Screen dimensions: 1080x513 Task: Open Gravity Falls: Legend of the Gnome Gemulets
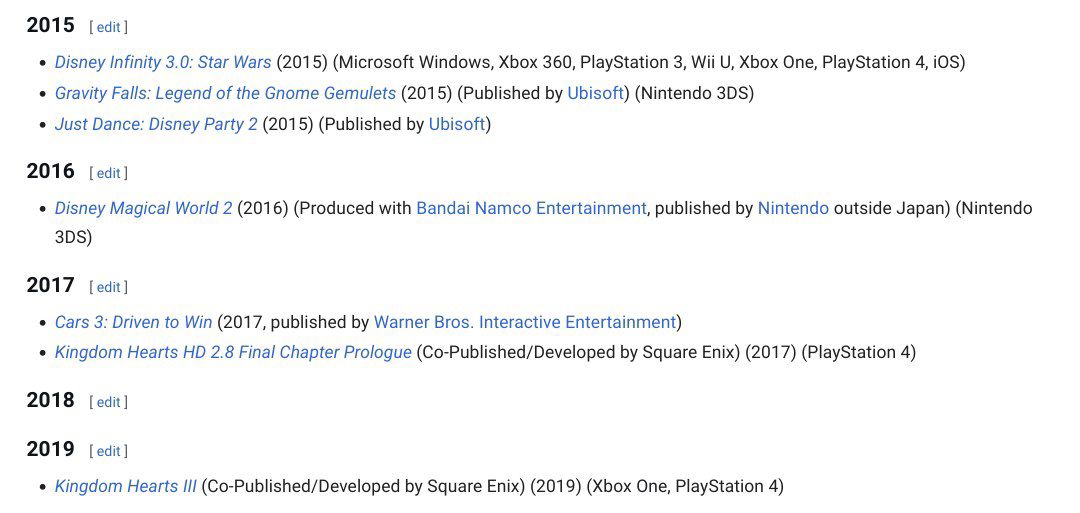(x=225, y=93)
